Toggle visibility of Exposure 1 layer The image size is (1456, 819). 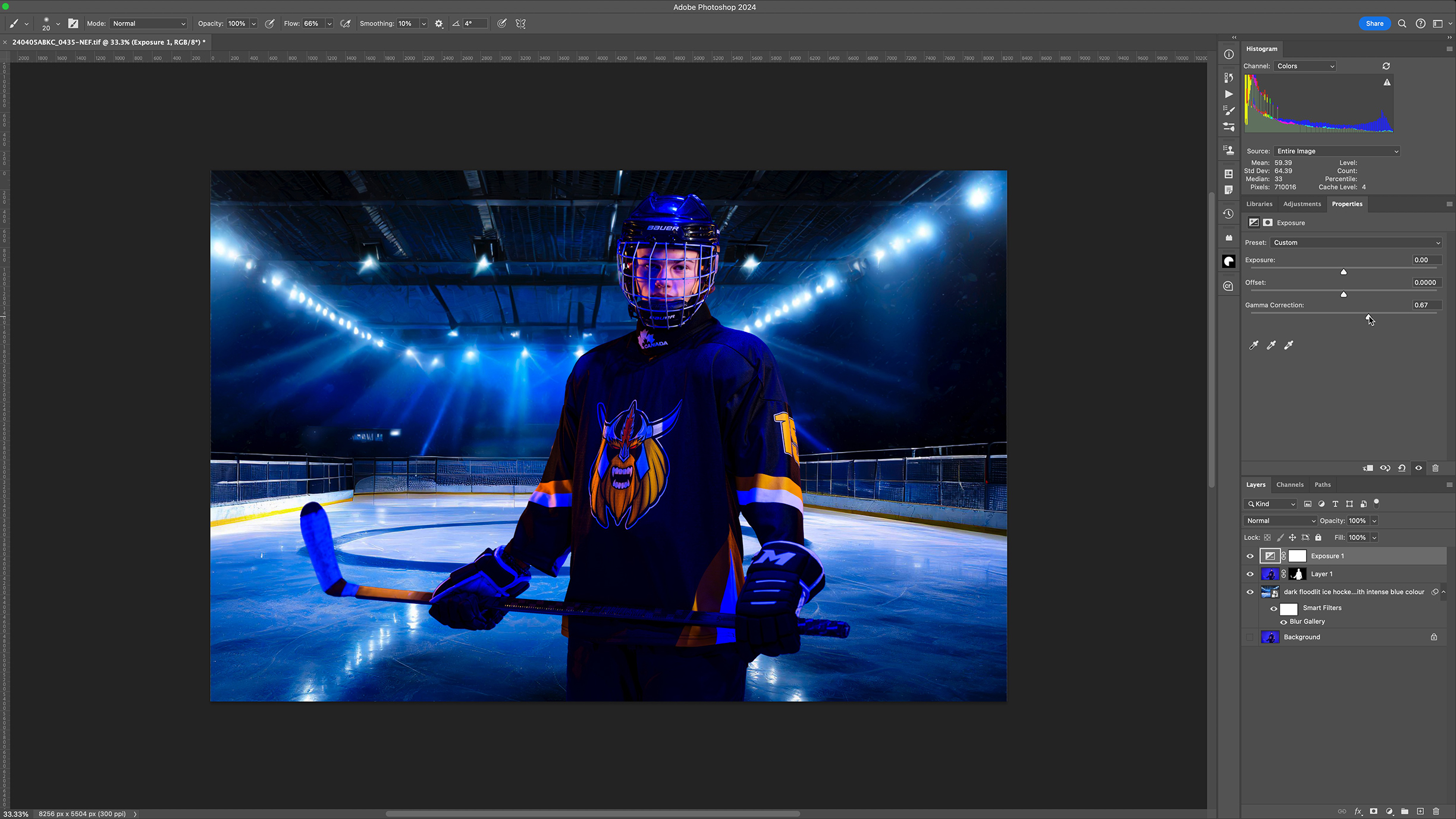point(1249,555)
